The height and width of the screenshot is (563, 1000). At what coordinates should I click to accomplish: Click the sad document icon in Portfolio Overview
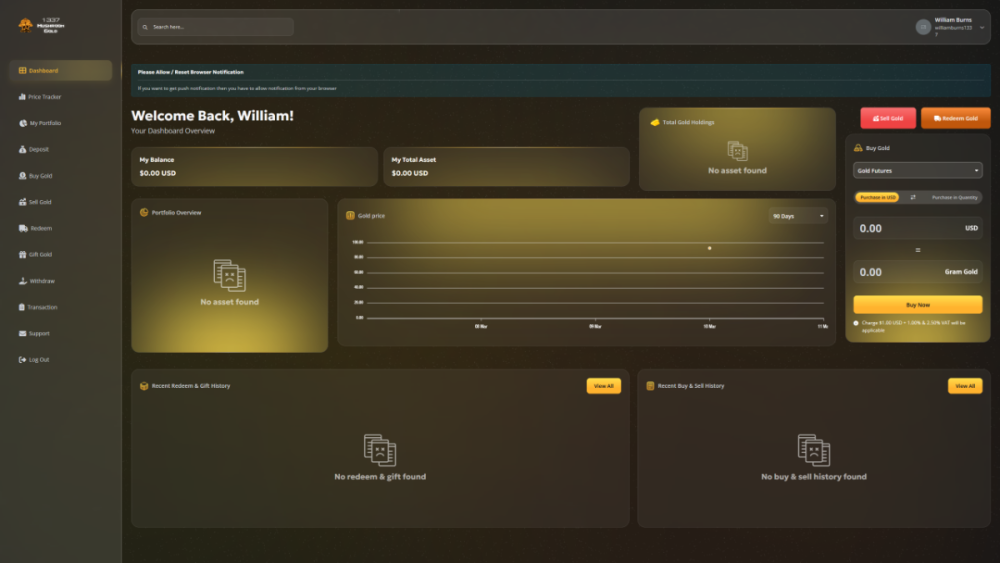point(230,275)
